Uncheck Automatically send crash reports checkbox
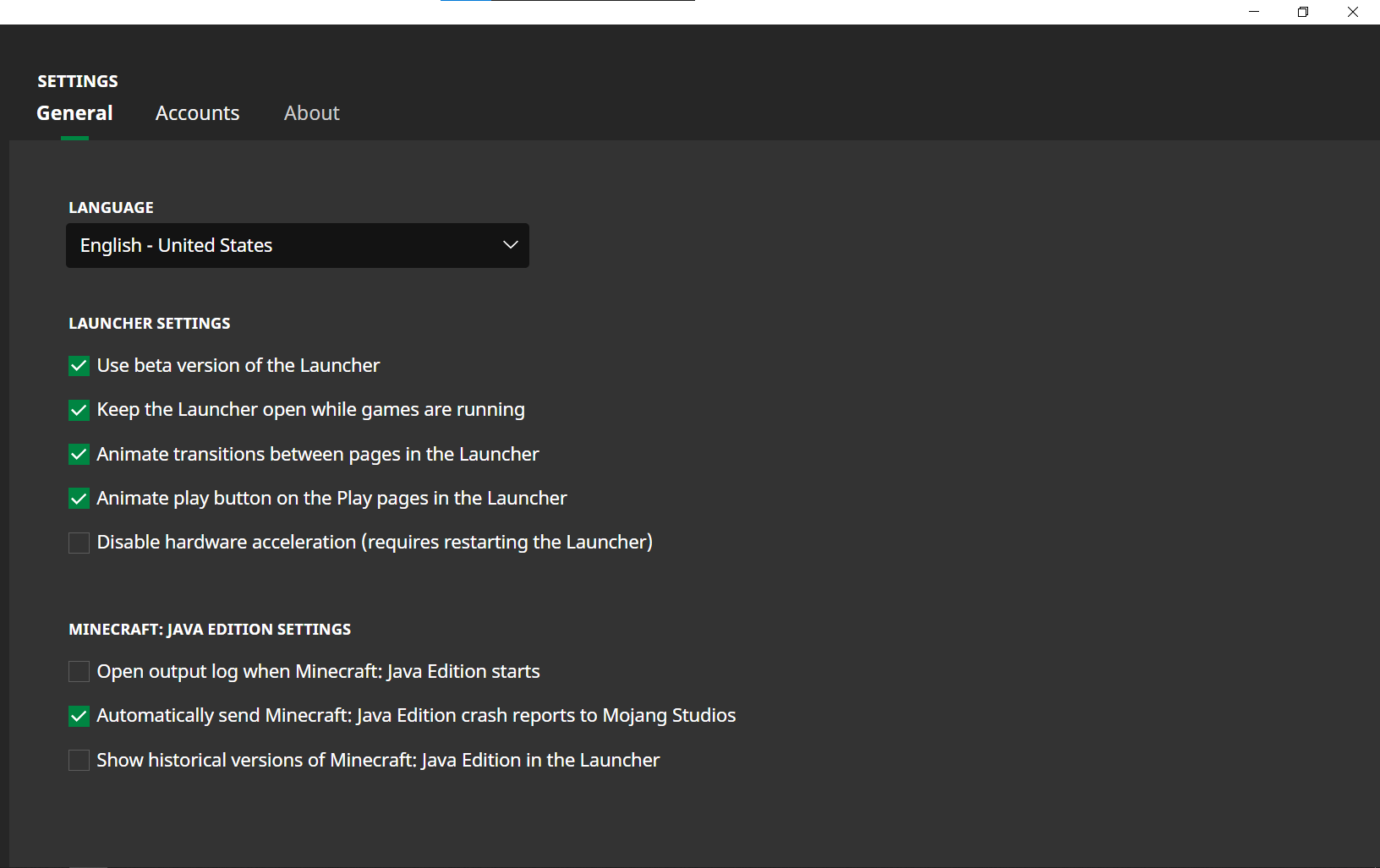The width and height of the screenshot is (1380, 868). click(x=79, y=716)
